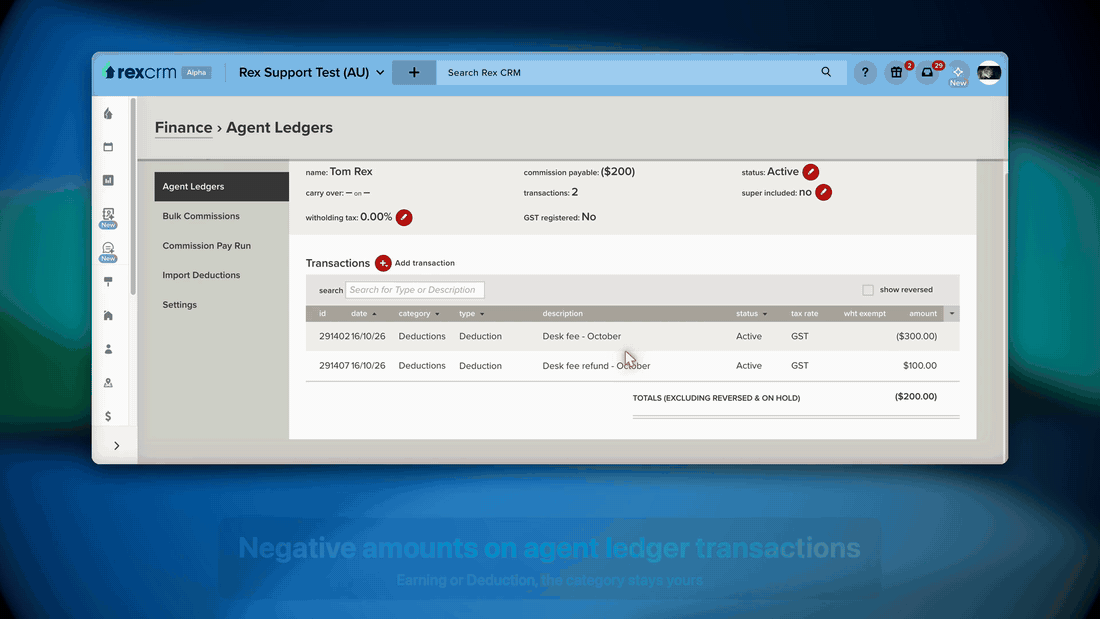Click the wht exempt column header

pyautogui.click(x=864, y=314)
